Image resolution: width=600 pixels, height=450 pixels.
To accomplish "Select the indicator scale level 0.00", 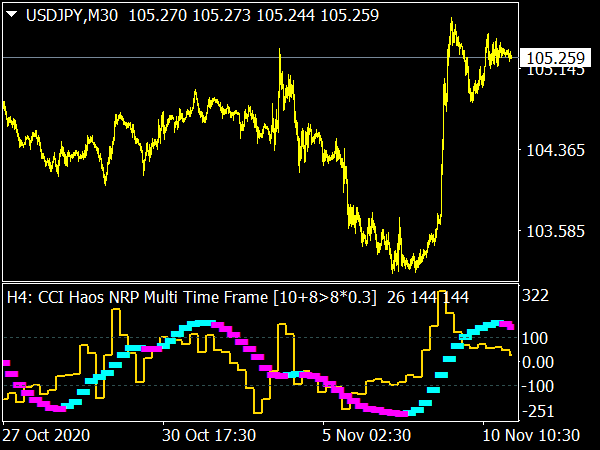I will point(538,362).
